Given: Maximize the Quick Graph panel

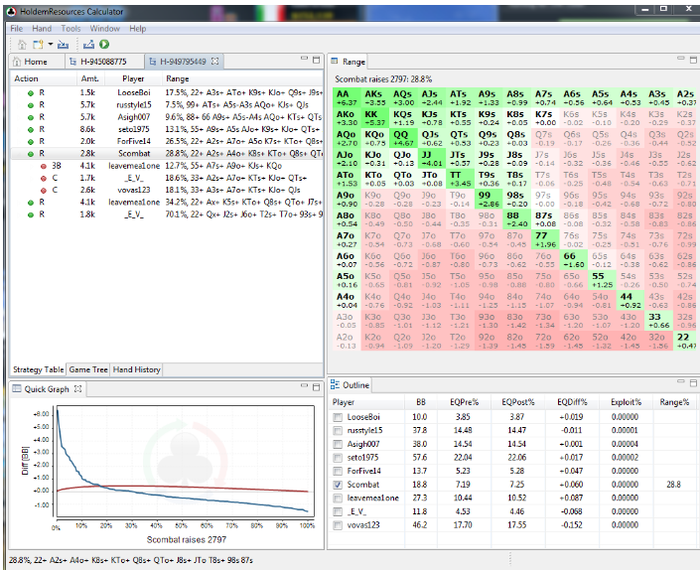Looking at the screenshot, I should coord(317,387).
